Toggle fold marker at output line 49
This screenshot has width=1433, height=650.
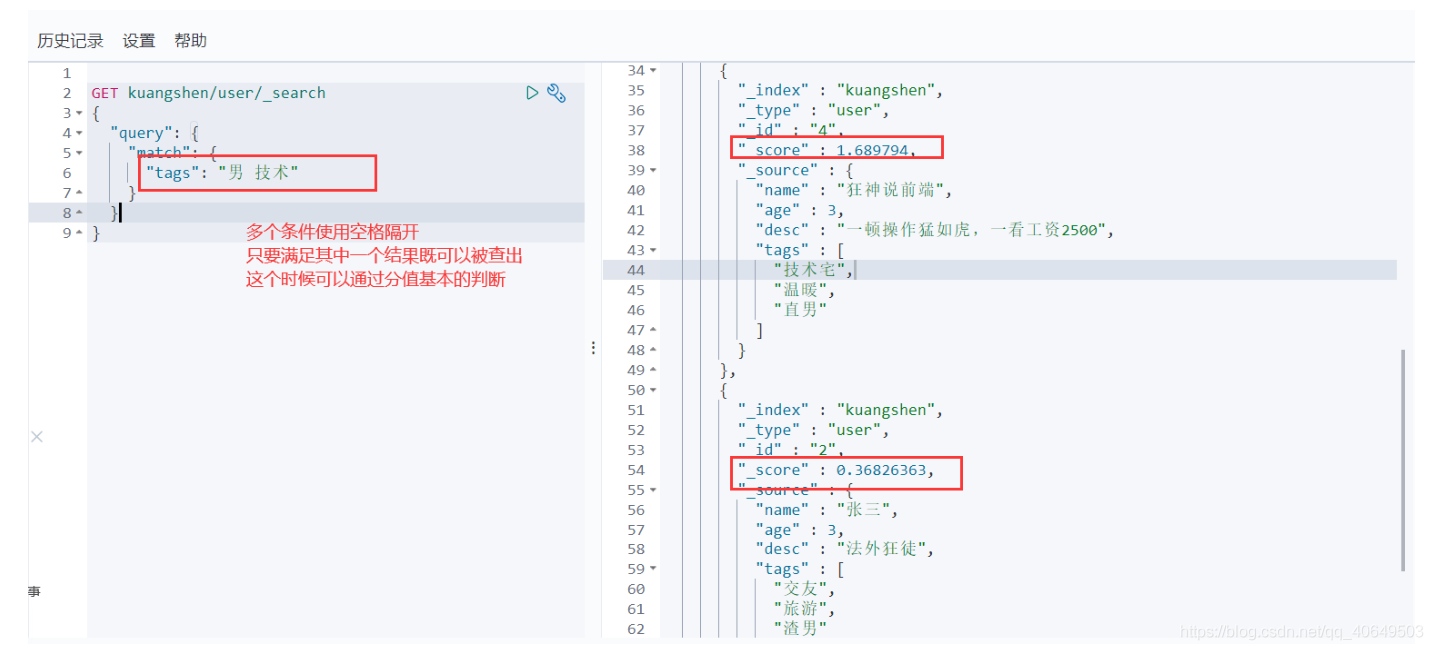point(653,370)
